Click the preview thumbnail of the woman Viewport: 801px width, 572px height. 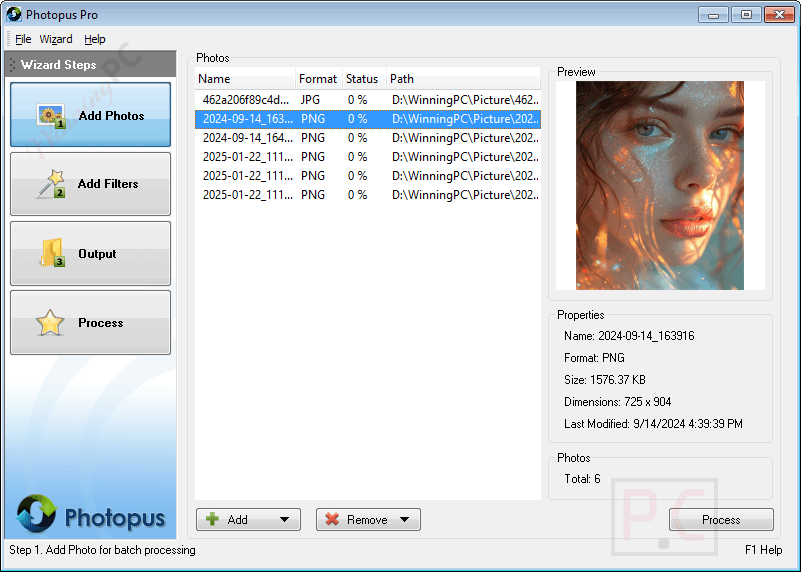[659, 185]
